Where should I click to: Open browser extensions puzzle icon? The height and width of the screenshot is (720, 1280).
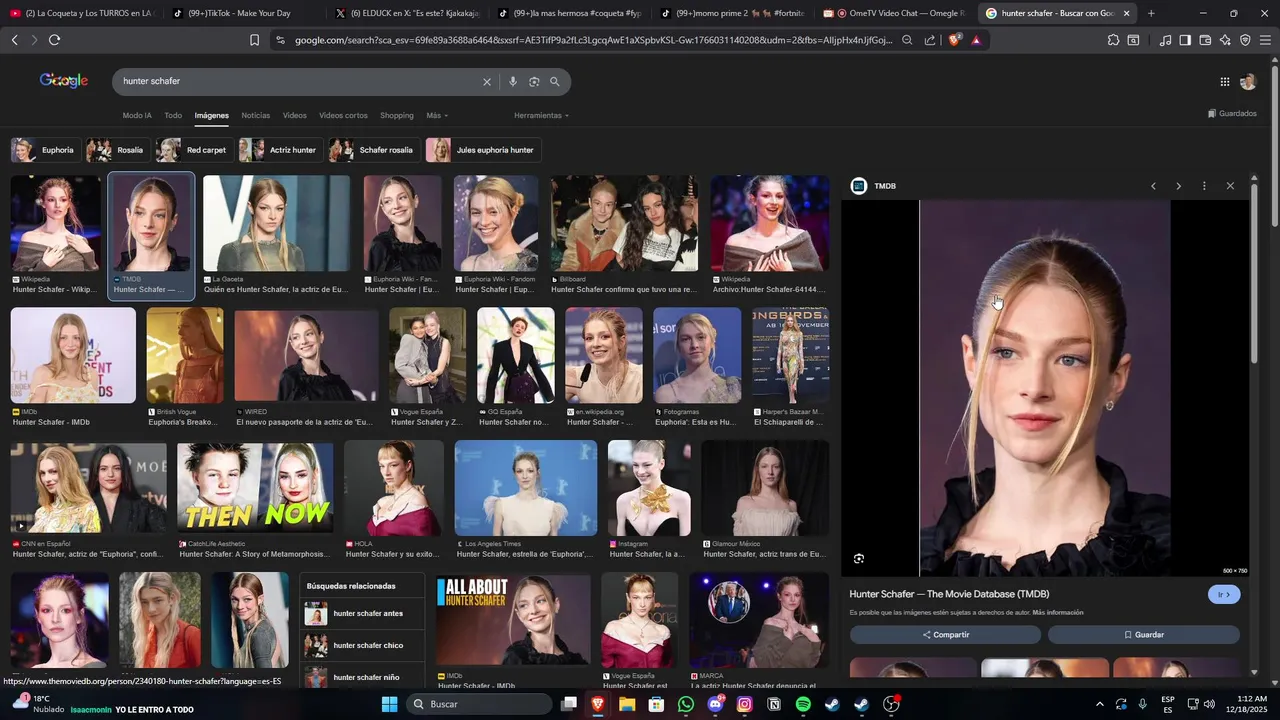pos(1113,40)
